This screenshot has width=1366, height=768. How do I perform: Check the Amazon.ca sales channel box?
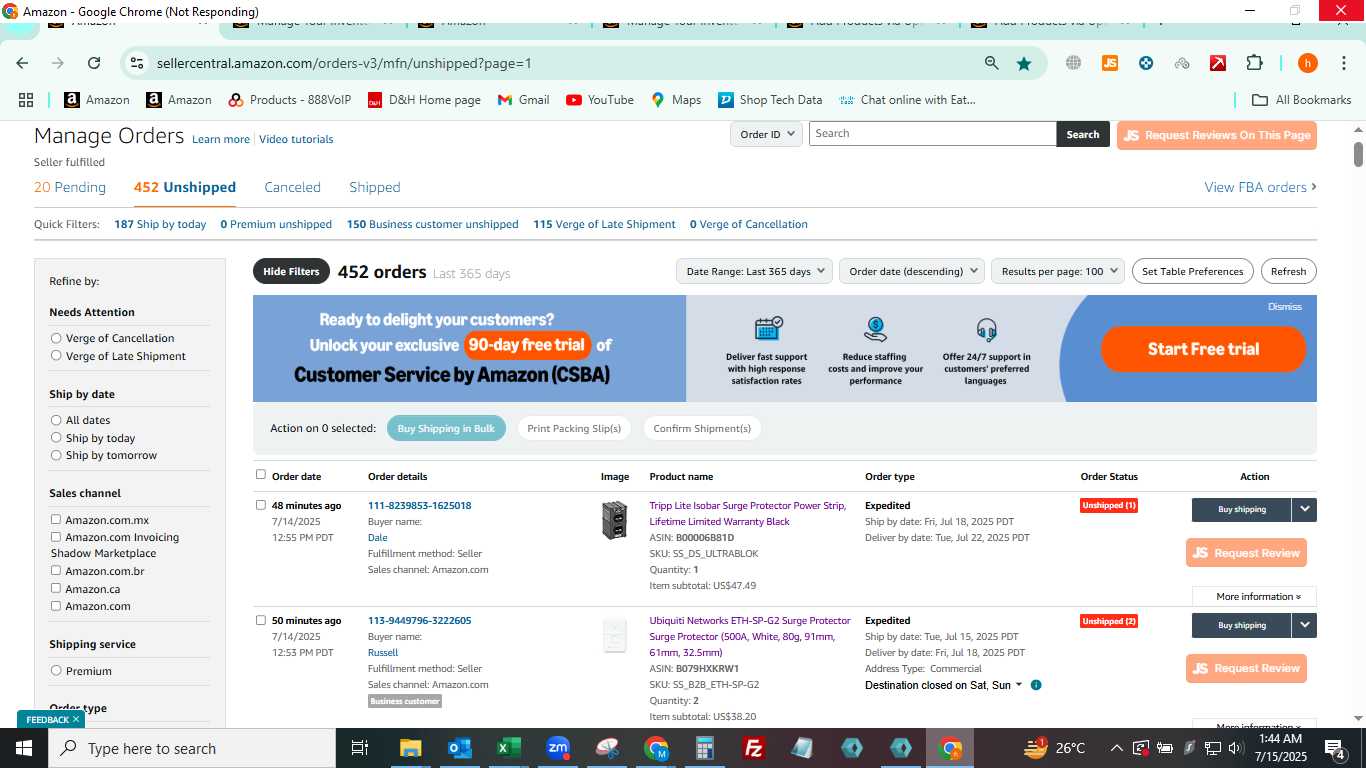(56, 588)
